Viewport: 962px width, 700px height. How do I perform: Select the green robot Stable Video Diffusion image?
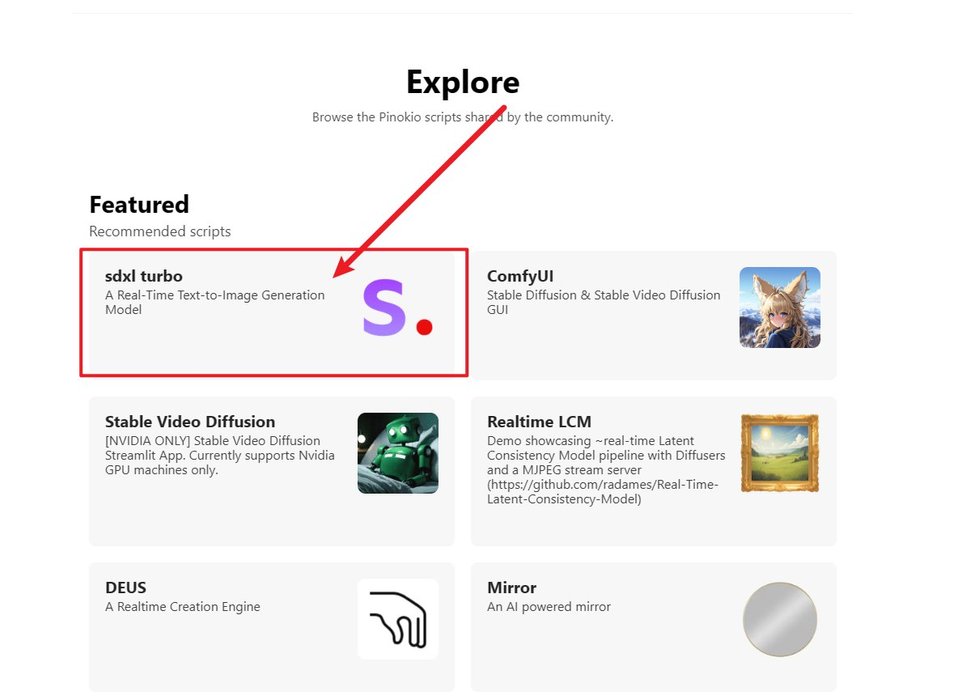[397, 453]
